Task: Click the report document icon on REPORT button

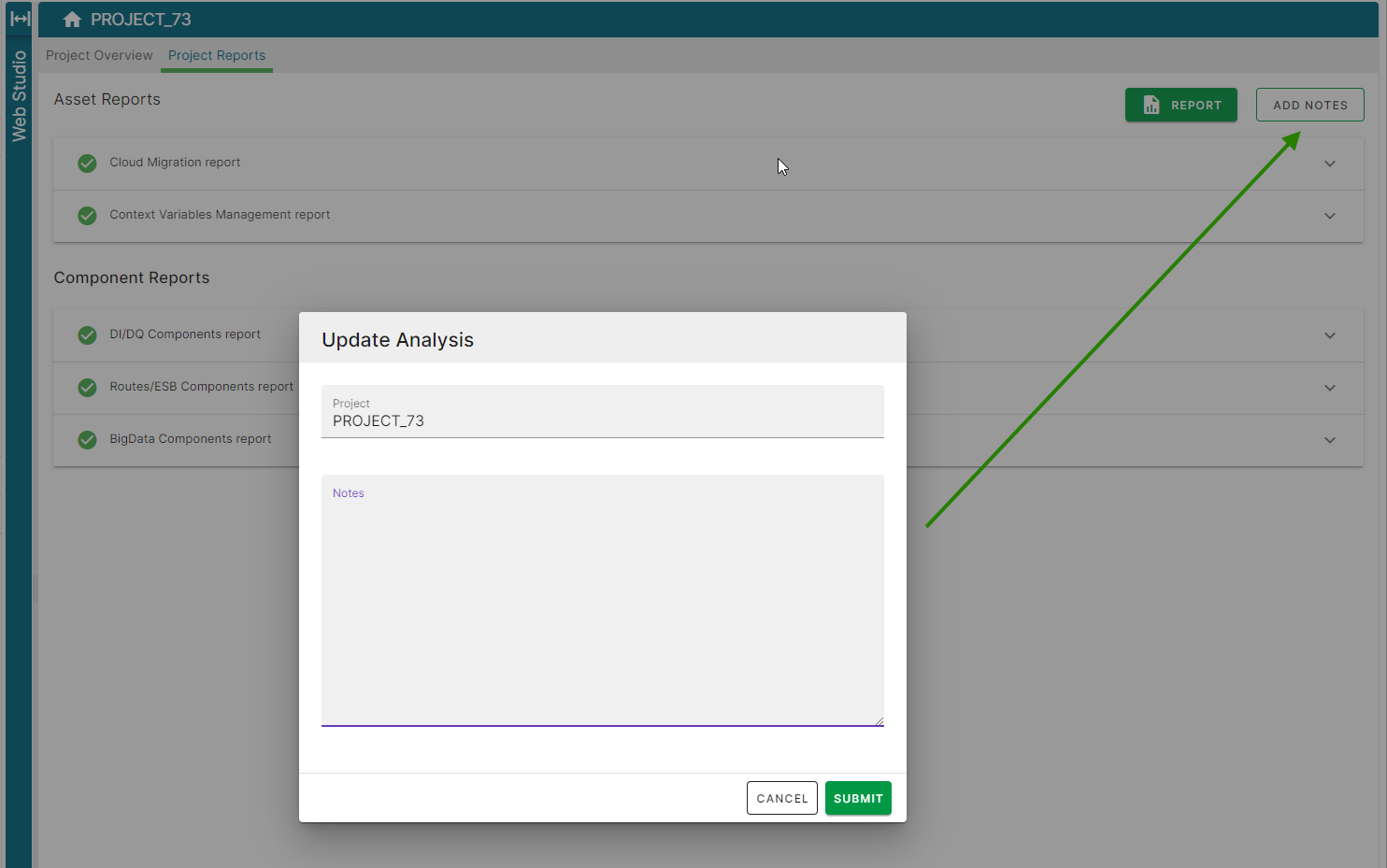Action: point(1151,105)
